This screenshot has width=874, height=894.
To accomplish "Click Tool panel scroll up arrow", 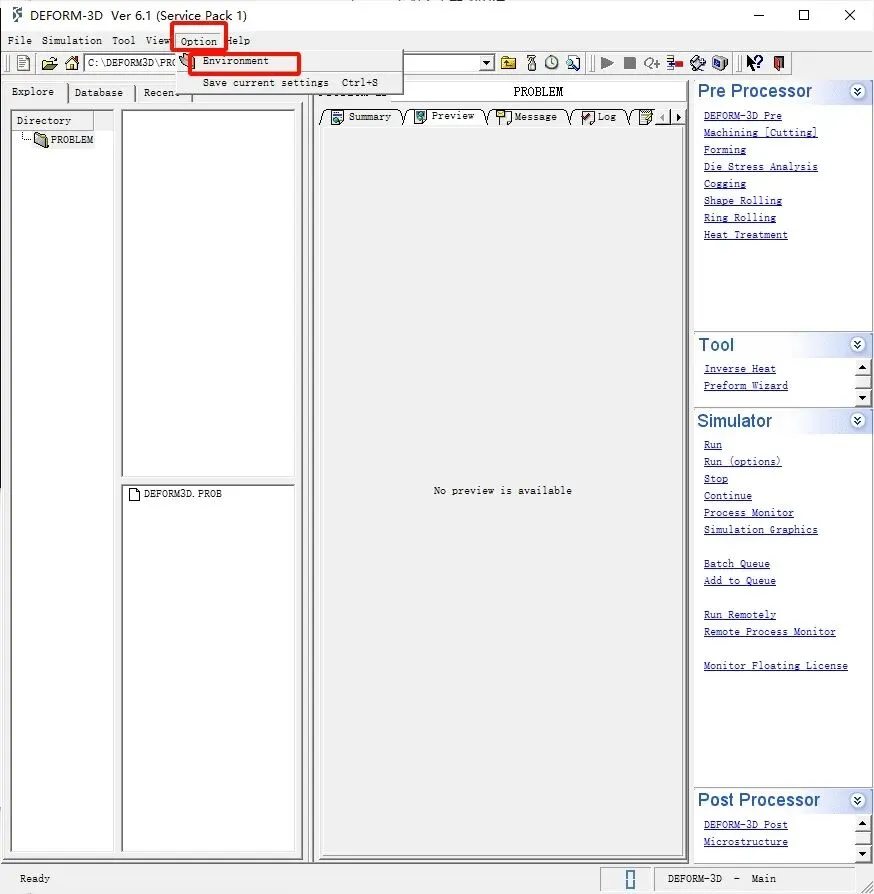I will (863, 367).
